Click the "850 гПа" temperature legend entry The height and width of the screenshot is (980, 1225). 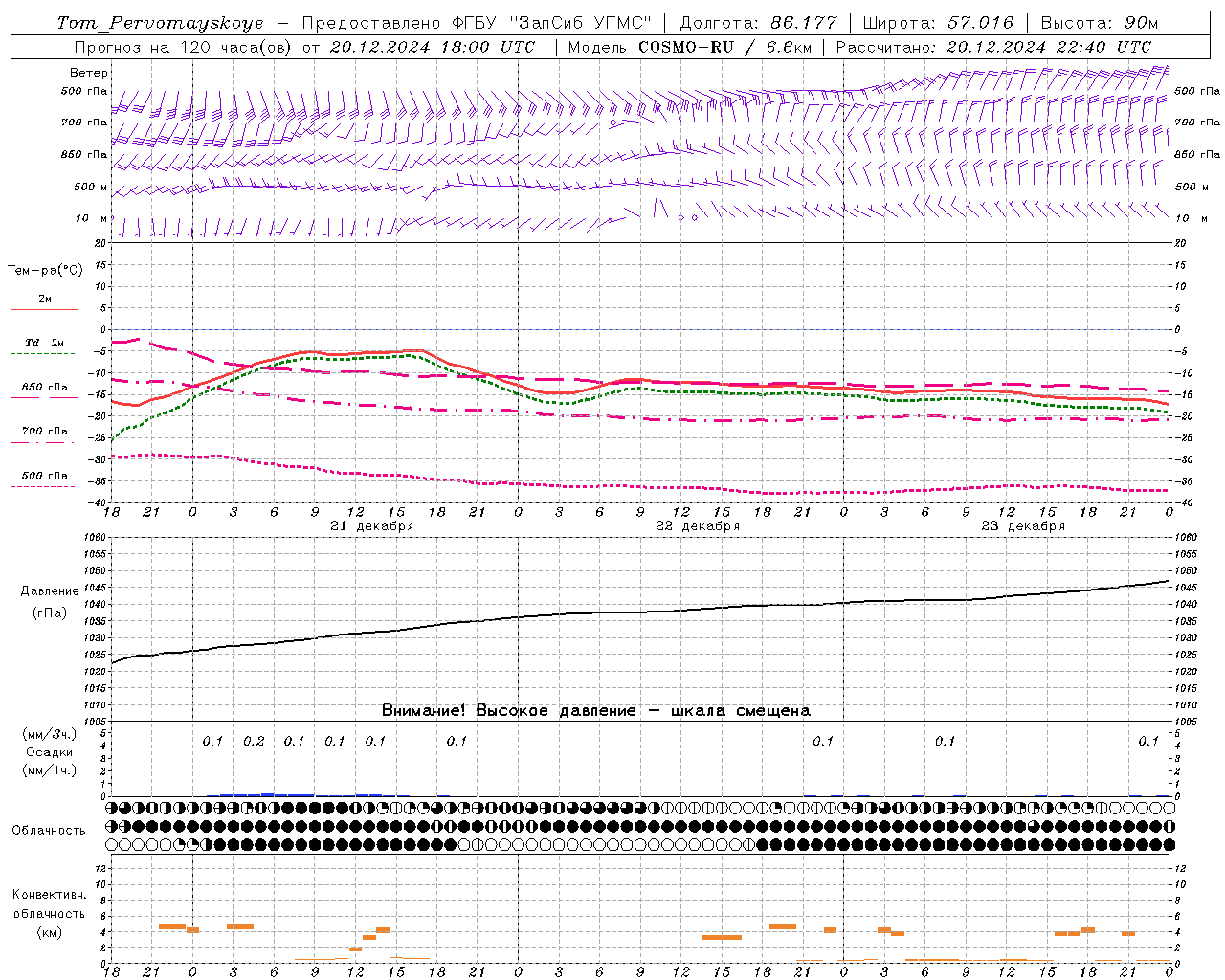point(45,388)
